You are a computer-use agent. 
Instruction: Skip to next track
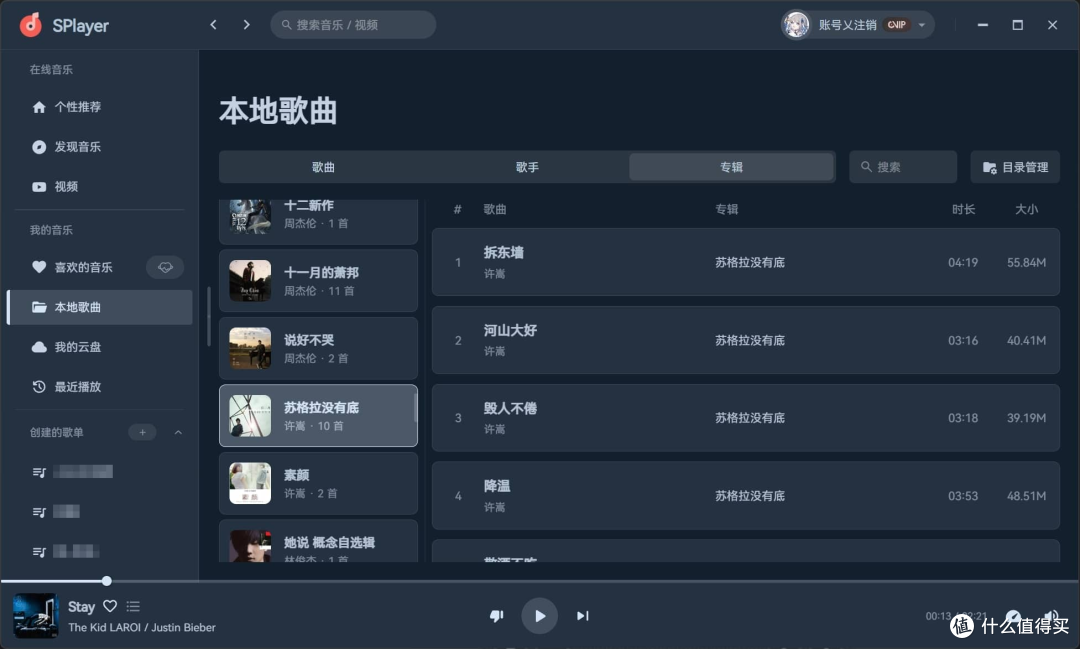[583, 615]
